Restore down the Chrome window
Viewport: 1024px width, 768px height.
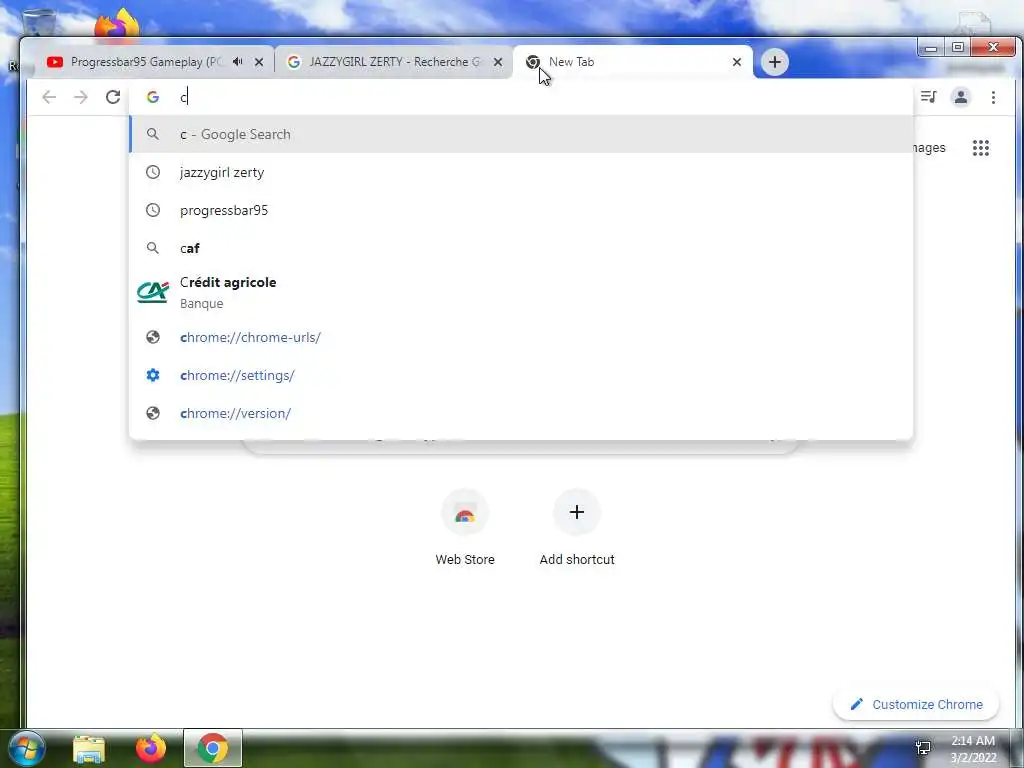[x=957, y=48]
